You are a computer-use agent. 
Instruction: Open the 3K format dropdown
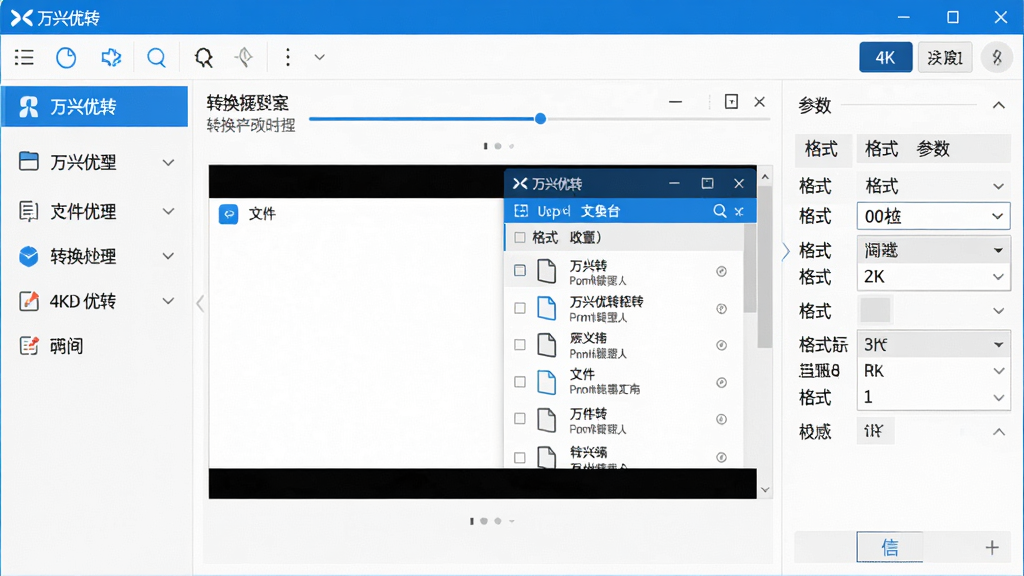(934, 344)
